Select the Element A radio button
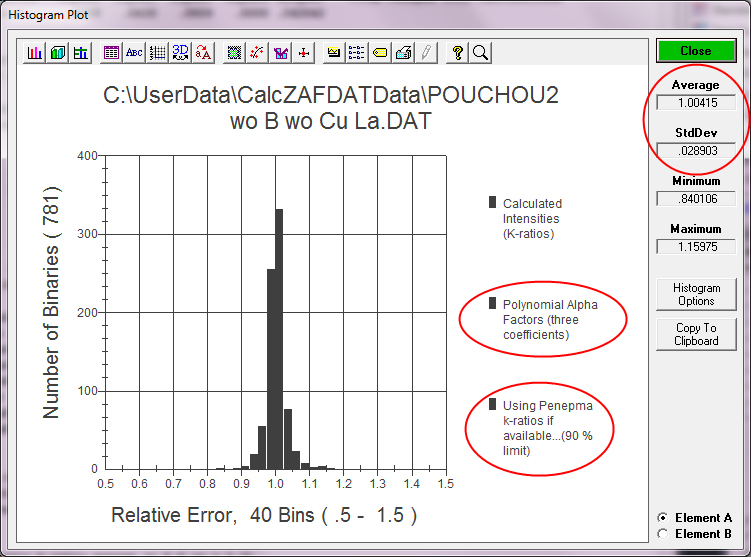 coord(662,518)
